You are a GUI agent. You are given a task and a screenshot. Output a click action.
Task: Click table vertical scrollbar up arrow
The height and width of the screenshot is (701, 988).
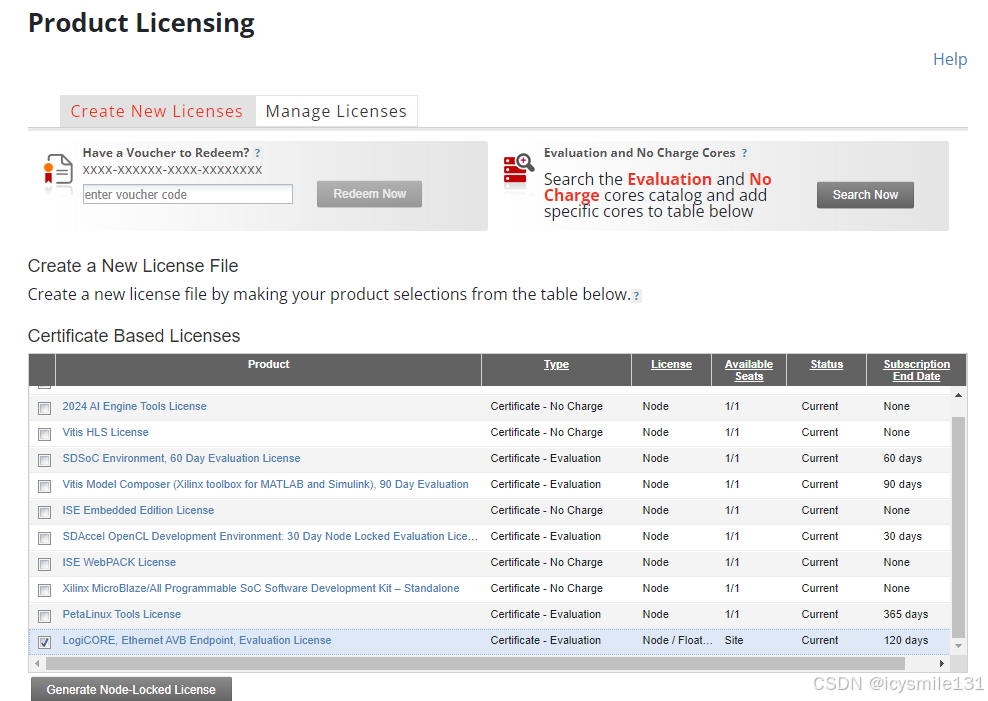coord(958,395)
